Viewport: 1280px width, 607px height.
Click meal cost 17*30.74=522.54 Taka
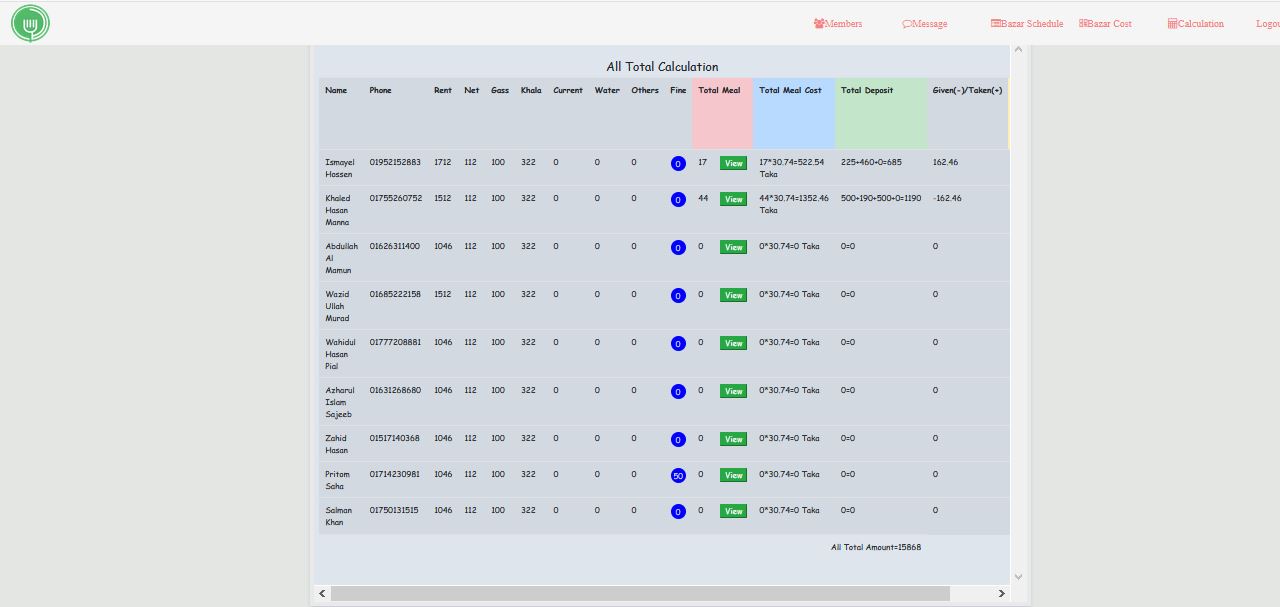[792, 168]
